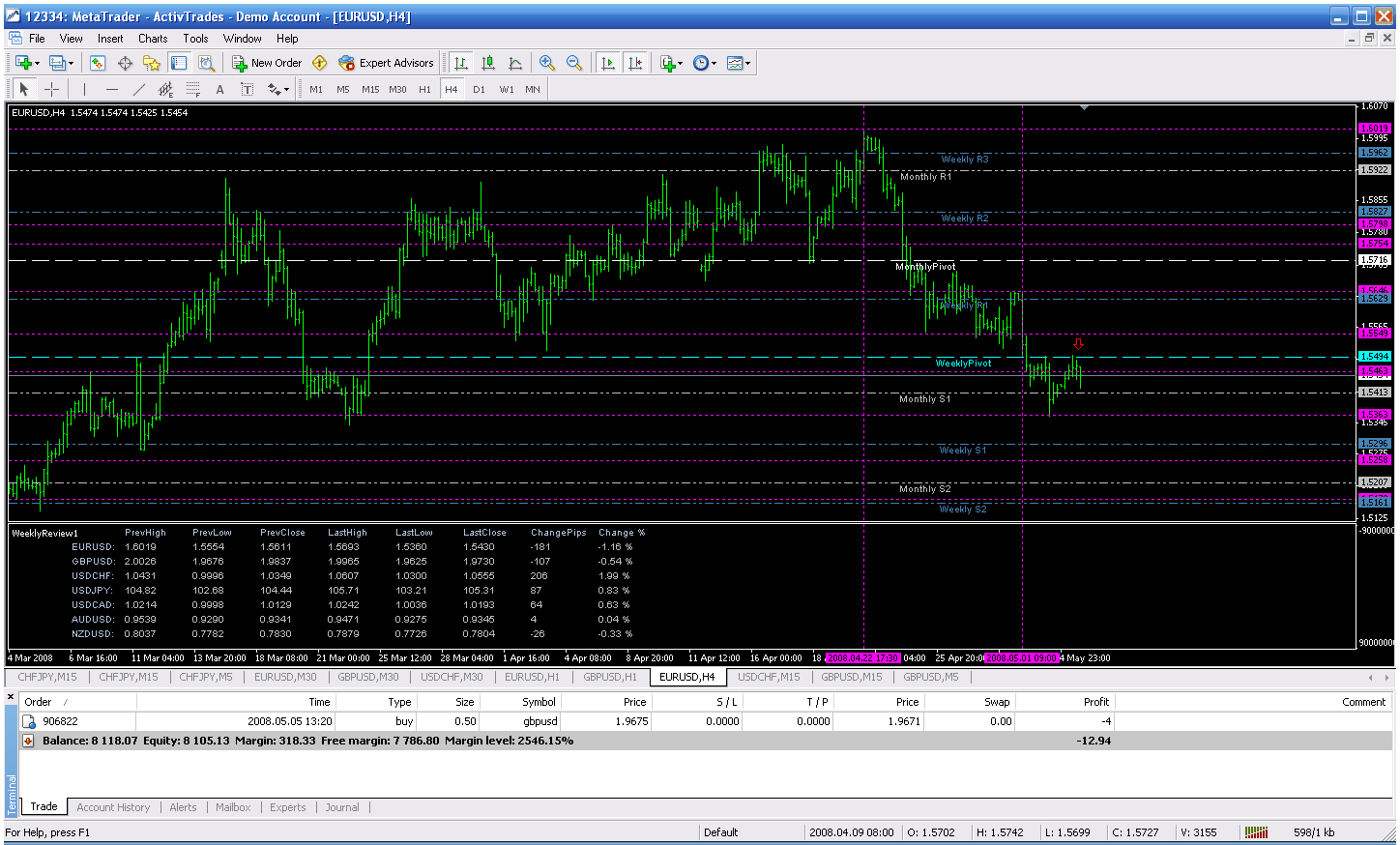Open the Account History terminal tab
Viewport: 1400px width, 845px height.
pyautogui.click(x=113, y=807)
